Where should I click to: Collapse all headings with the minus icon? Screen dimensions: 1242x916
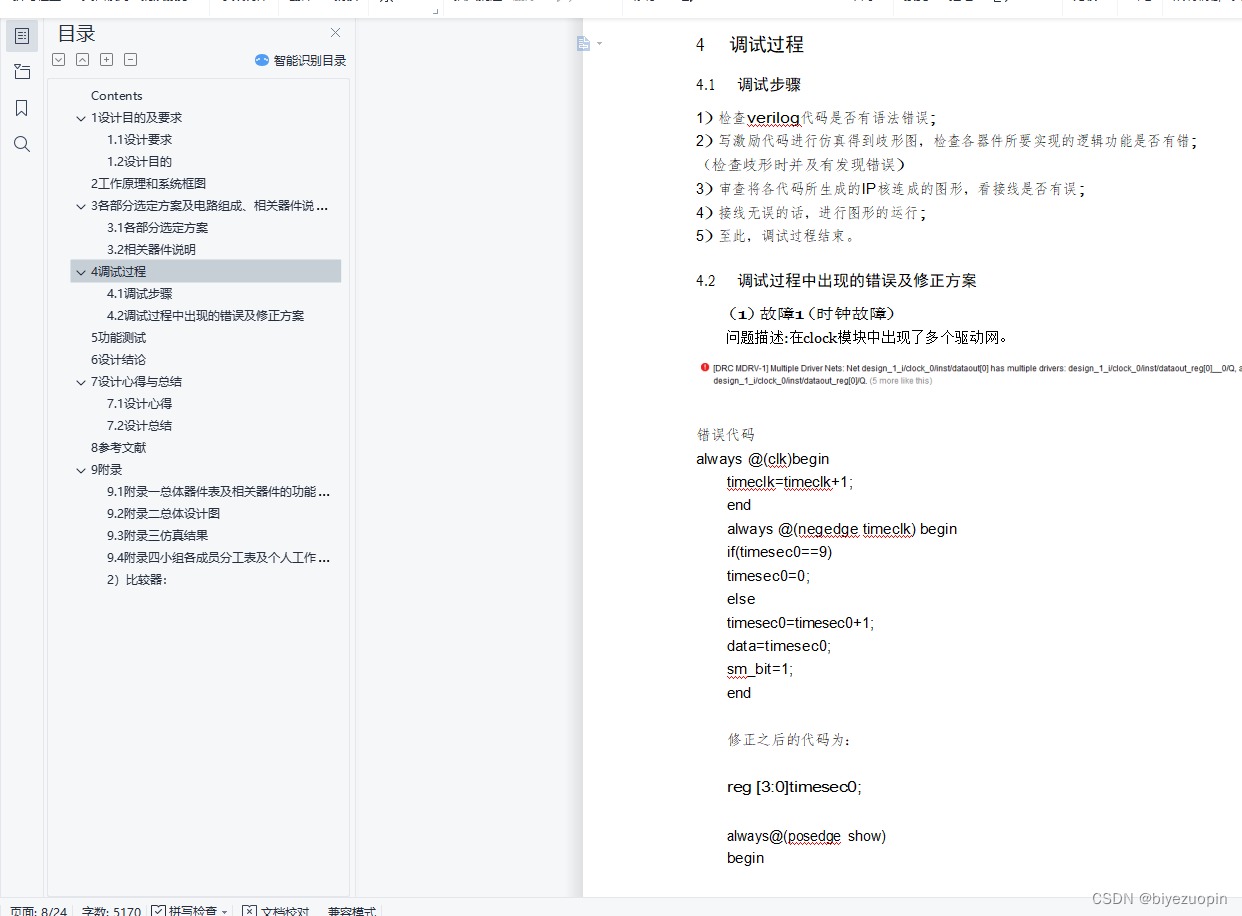(x=130, y=59)
